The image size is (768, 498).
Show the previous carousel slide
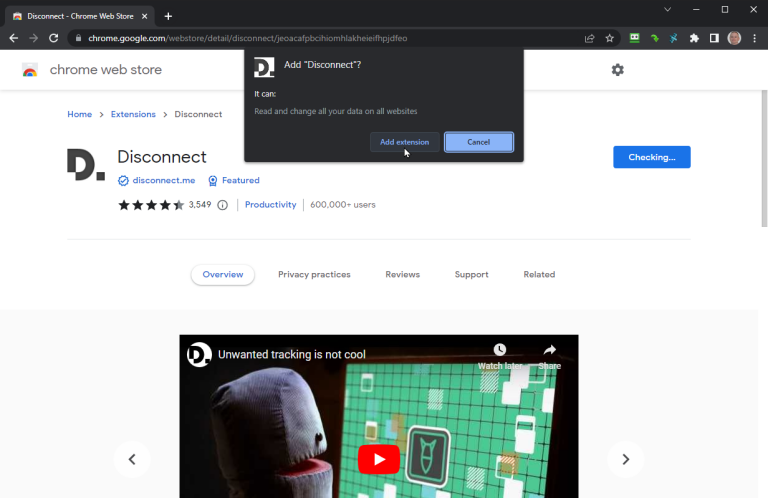[132, 459]
